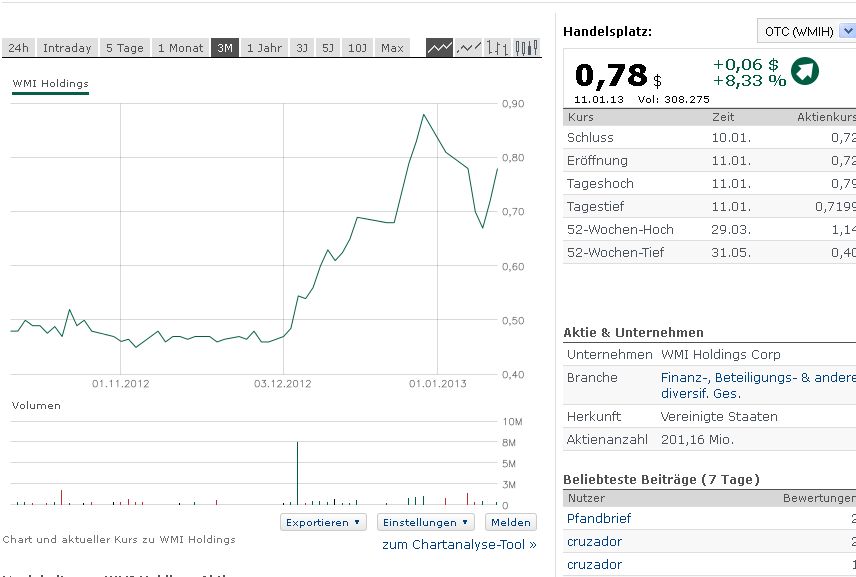This screenshot has height=577, width=856.
Task: Select the line chart type icon
Action: click(x=439, y=47)
